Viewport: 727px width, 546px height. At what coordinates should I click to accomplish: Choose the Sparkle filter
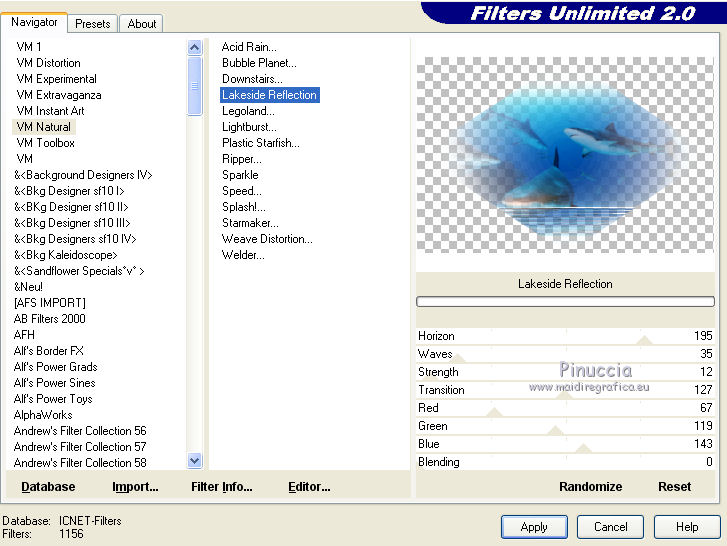point(240,175)
